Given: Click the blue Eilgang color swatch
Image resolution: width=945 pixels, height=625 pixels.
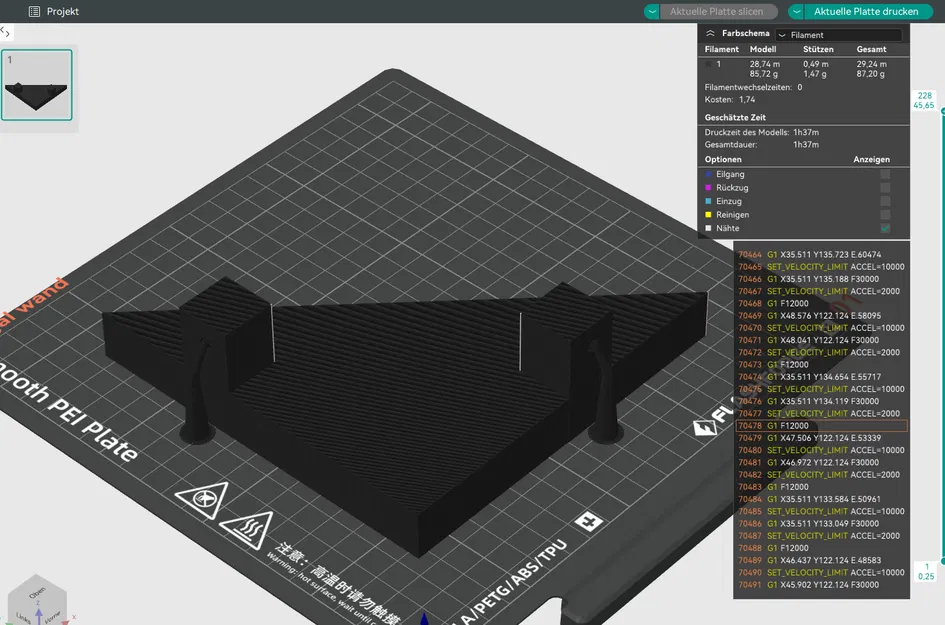Looking at the screenshot, I should point(709,174).
